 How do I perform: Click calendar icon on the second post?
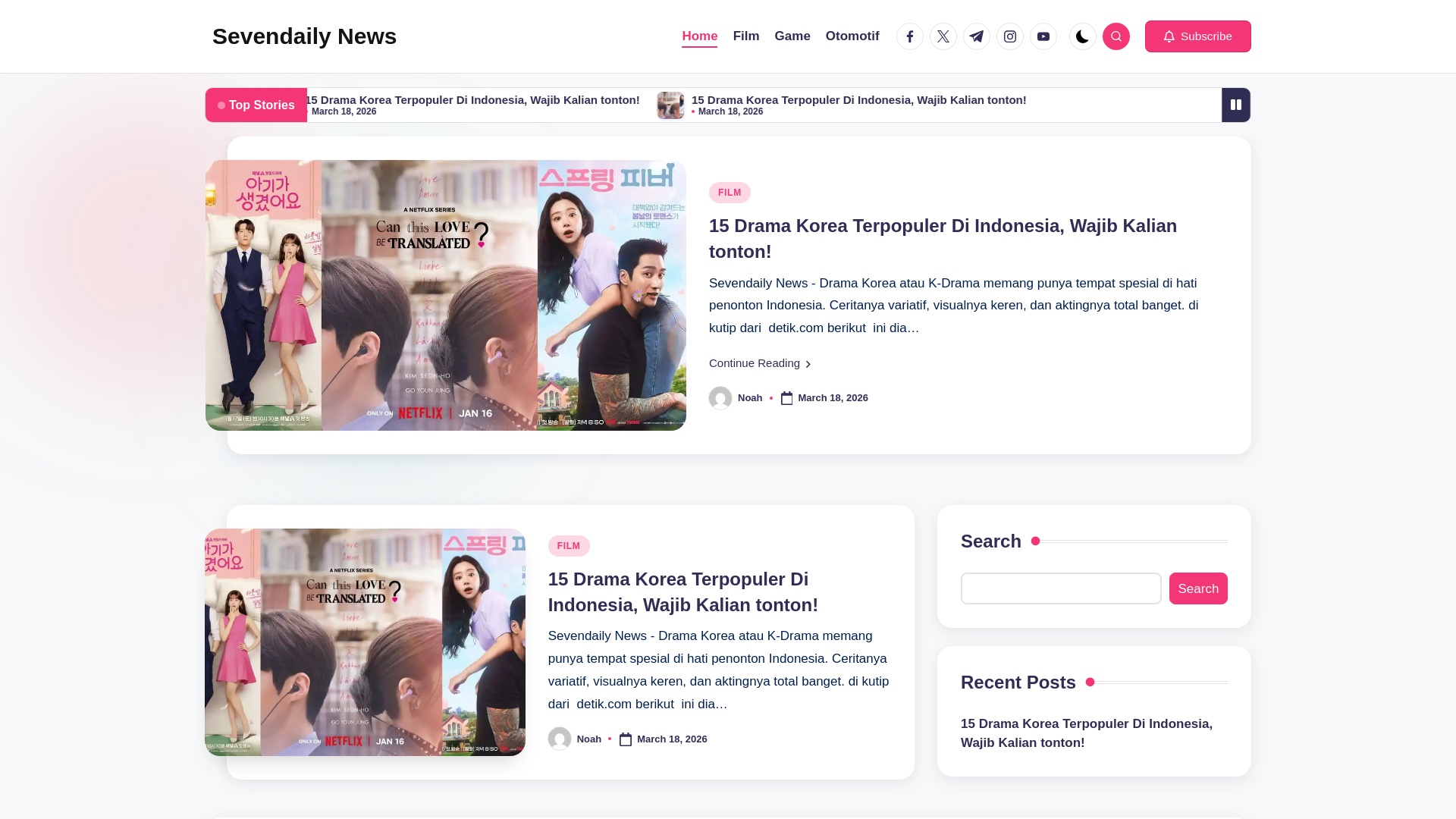[x=626, y=739]
